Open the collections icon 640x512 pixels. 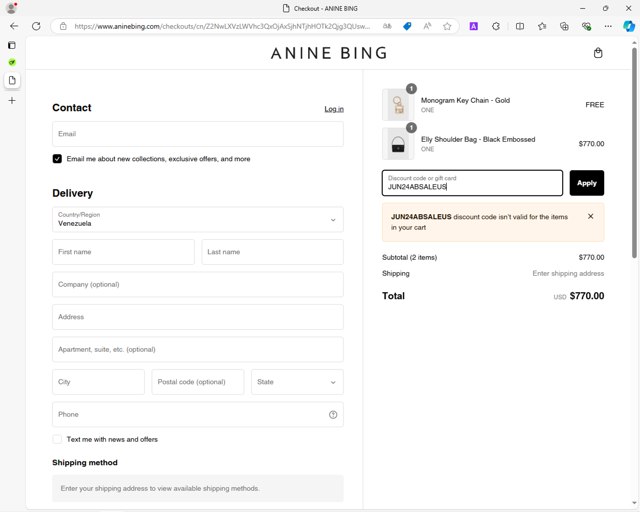pyautogui.click(x=564, y=26)
